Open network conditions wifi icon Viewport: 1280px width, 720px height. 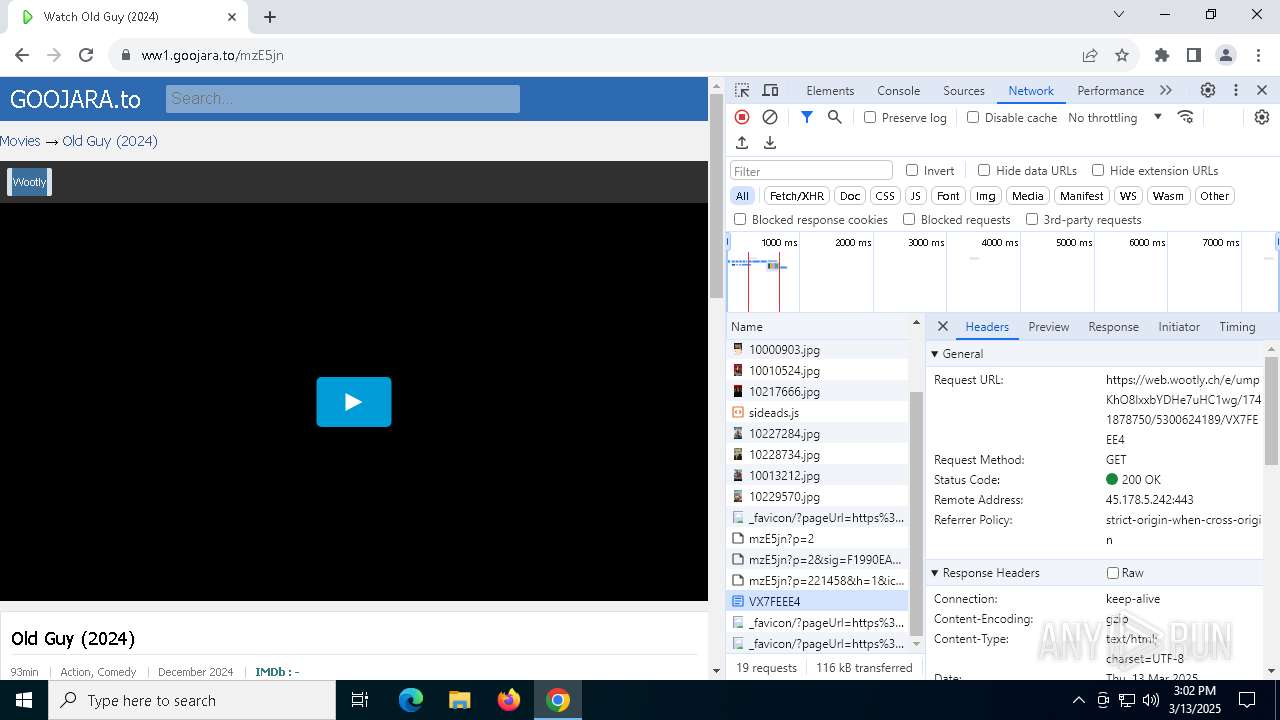(1186, 117)
